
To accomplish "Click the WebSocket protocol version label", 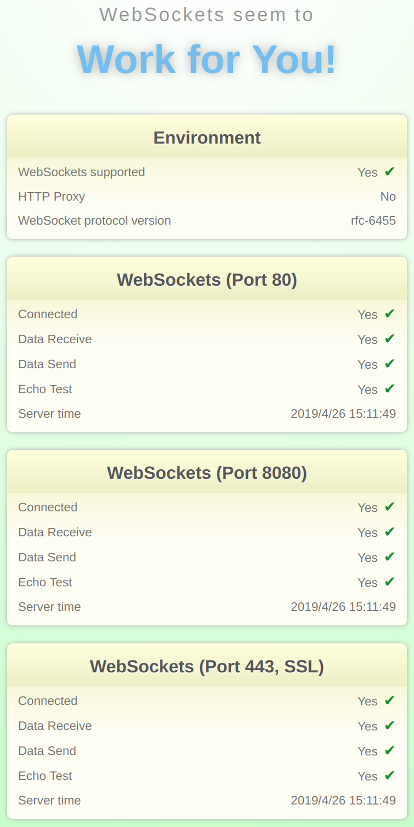I will pyautogui.click(x=94, y=220).
